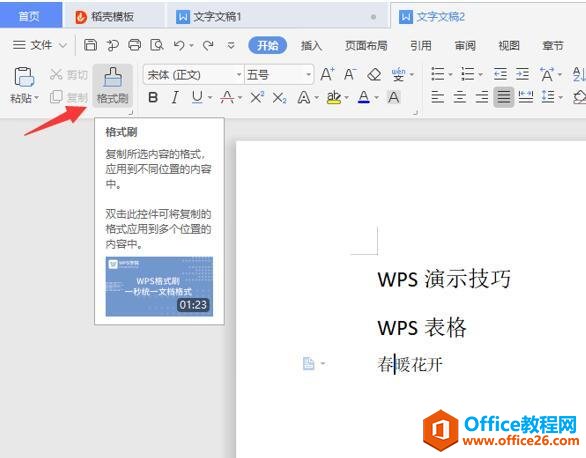The height and width of the screenshot is (458, 586).
Task: Switch to the 开始 (Home) ribbon tab
Action: 268,46
